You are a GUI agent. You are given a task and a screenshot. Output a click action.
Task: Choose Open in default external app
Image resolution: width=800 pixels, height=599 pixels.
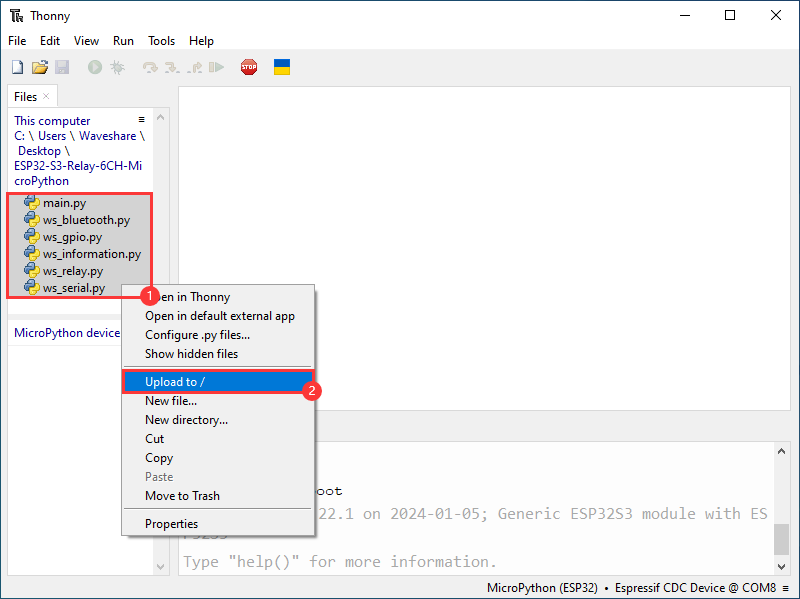pos(218,316)
